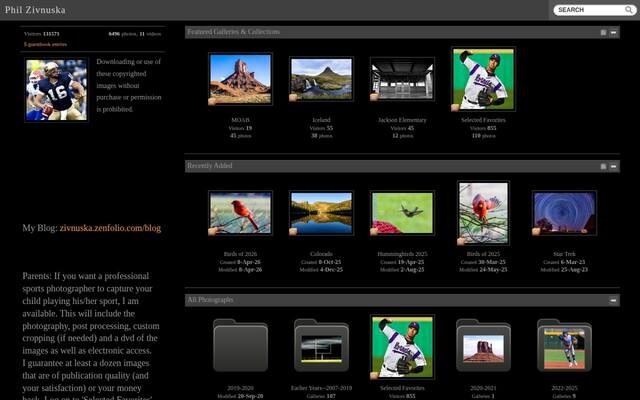This screenshot has height=400, width=640.
Task: Click the 2020-2021 folder label
Action: pyautogui.click(x=483, y=388)
